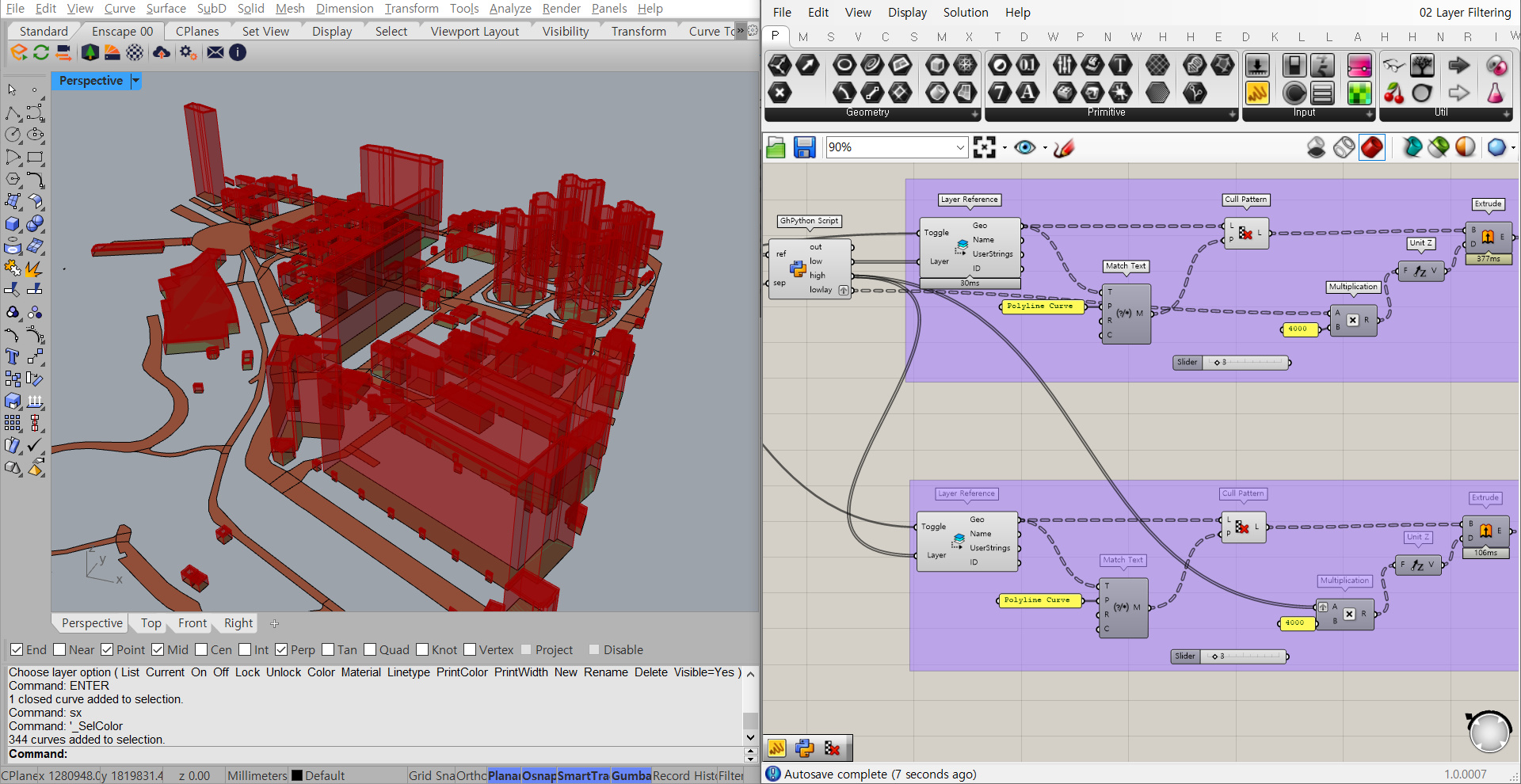Viewport: 1521px width, 784px height.
Task: Open Enscape settings gears icon
Action: tap(188, 52)
